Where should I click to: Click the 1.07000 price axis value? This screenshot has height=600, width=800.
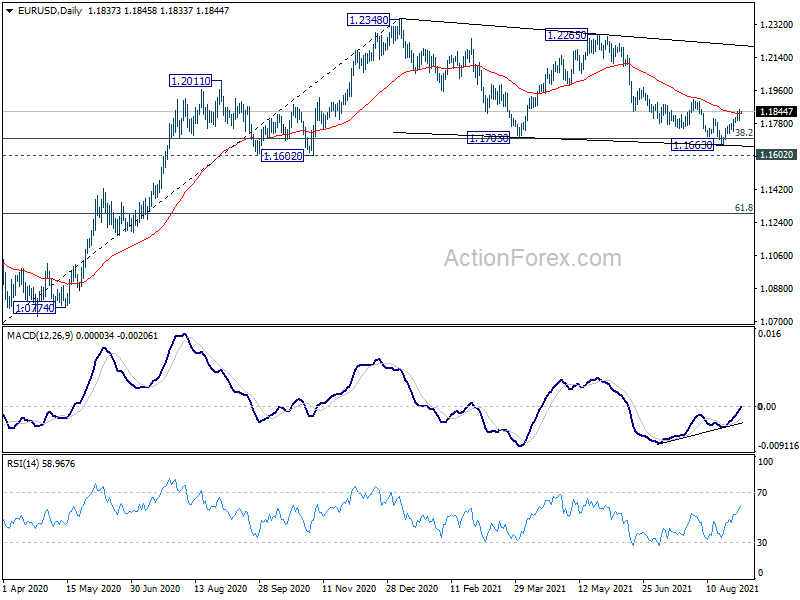(x=777, y=321)
